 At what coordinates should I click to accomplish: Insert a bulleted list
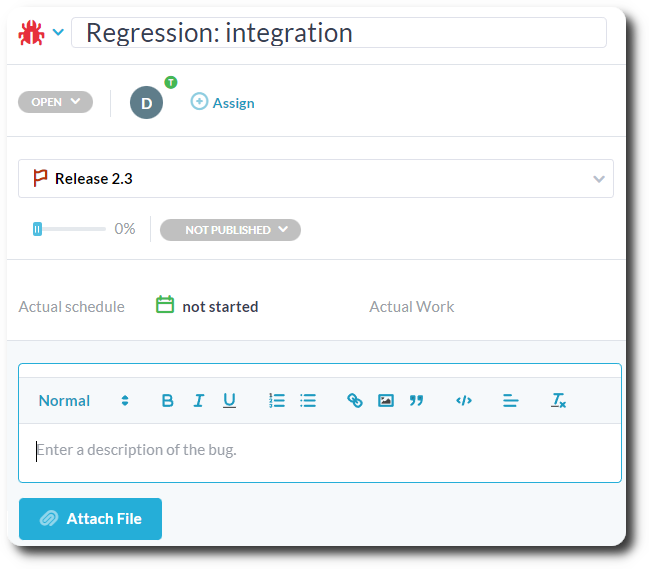(308, 401)
